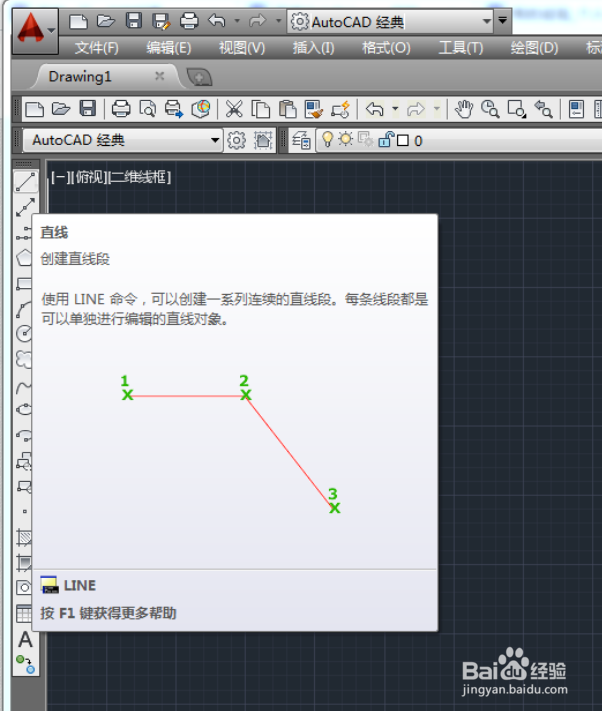Open the 绘图(D) menu
The image size is (602, 711).
(x=534, y=48)
